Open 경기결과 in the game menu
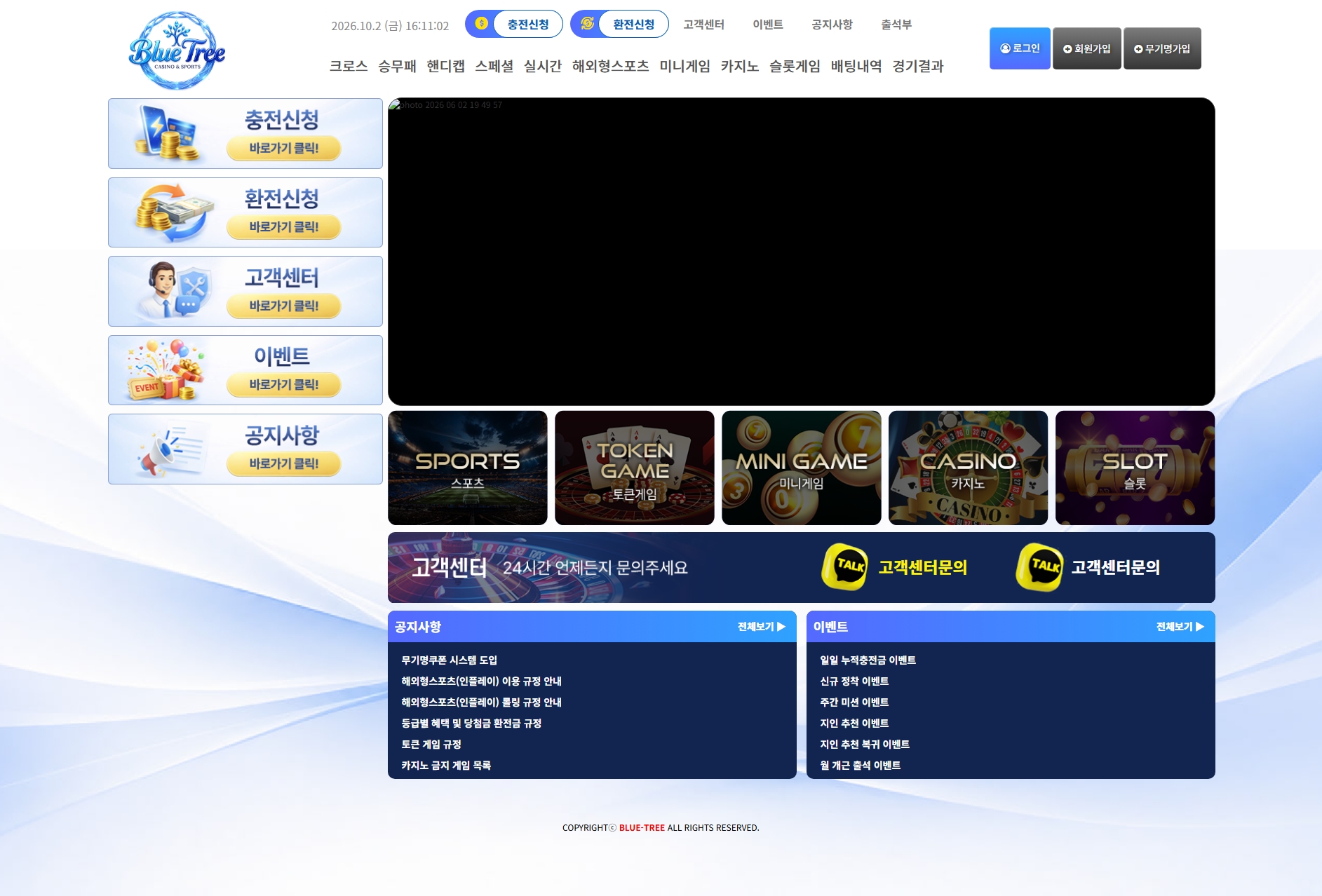1322x896 pixels. pyautogui.click(x=918, y=67)
